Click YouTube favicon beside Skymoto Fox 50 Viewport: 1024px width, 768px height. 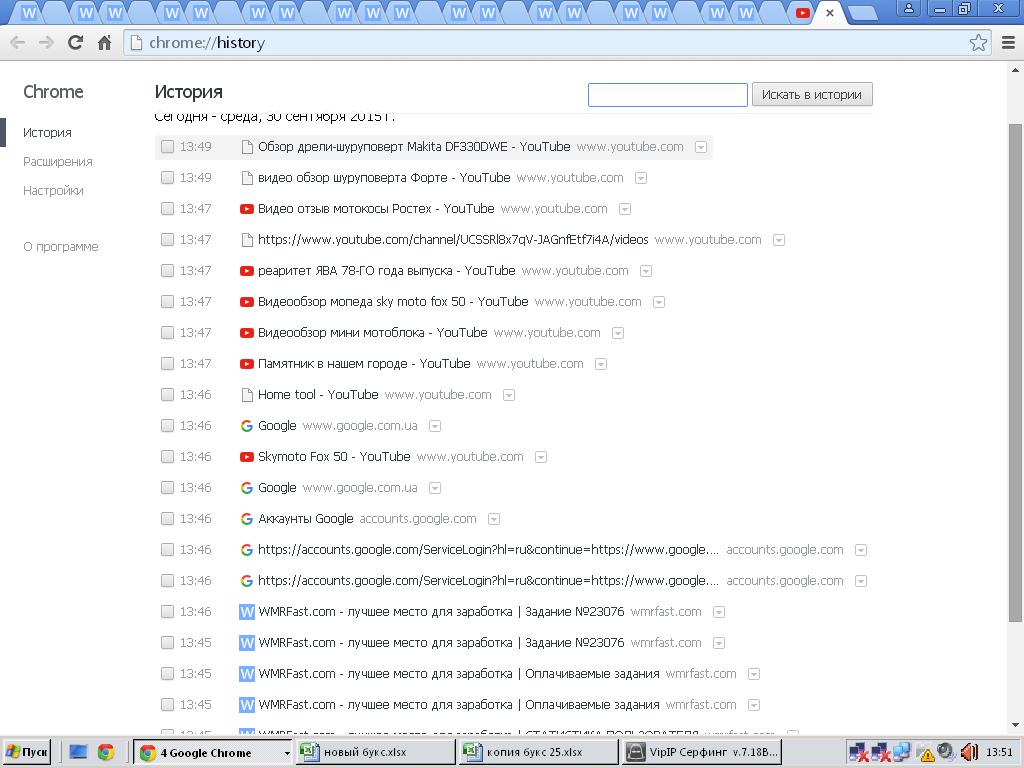[x=247, y=457]
